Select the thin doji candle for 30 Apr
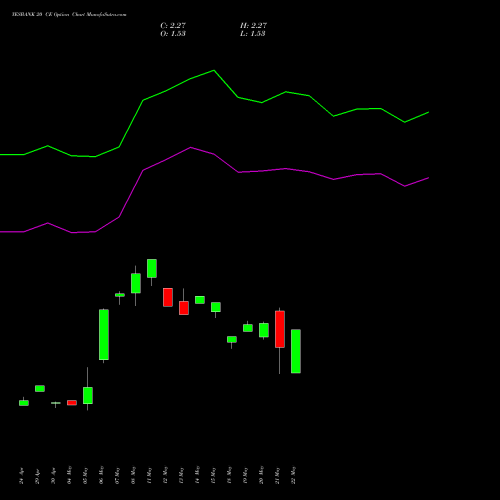 click(x=56, y=403)
